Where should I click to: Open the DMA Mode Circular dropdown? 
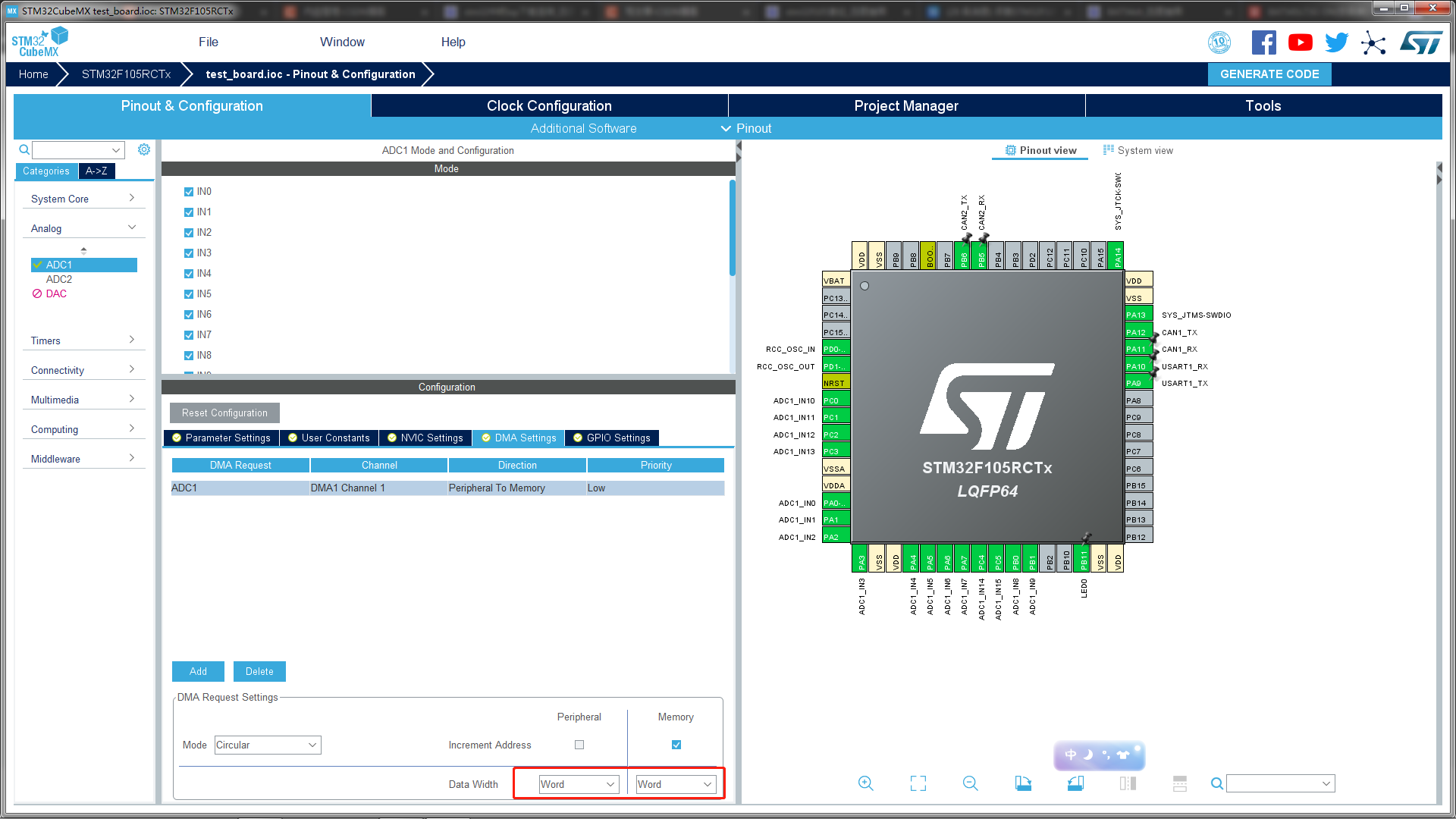click(x=267, y=745)
